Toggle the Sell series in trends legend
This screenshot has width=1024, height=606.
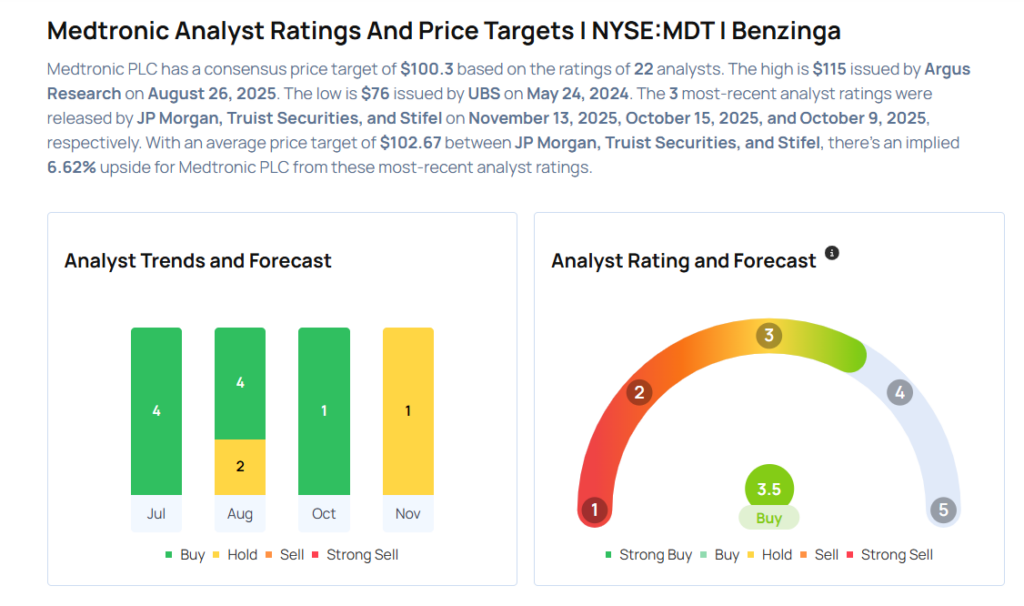pyautogui.click(x=288, y=555)
